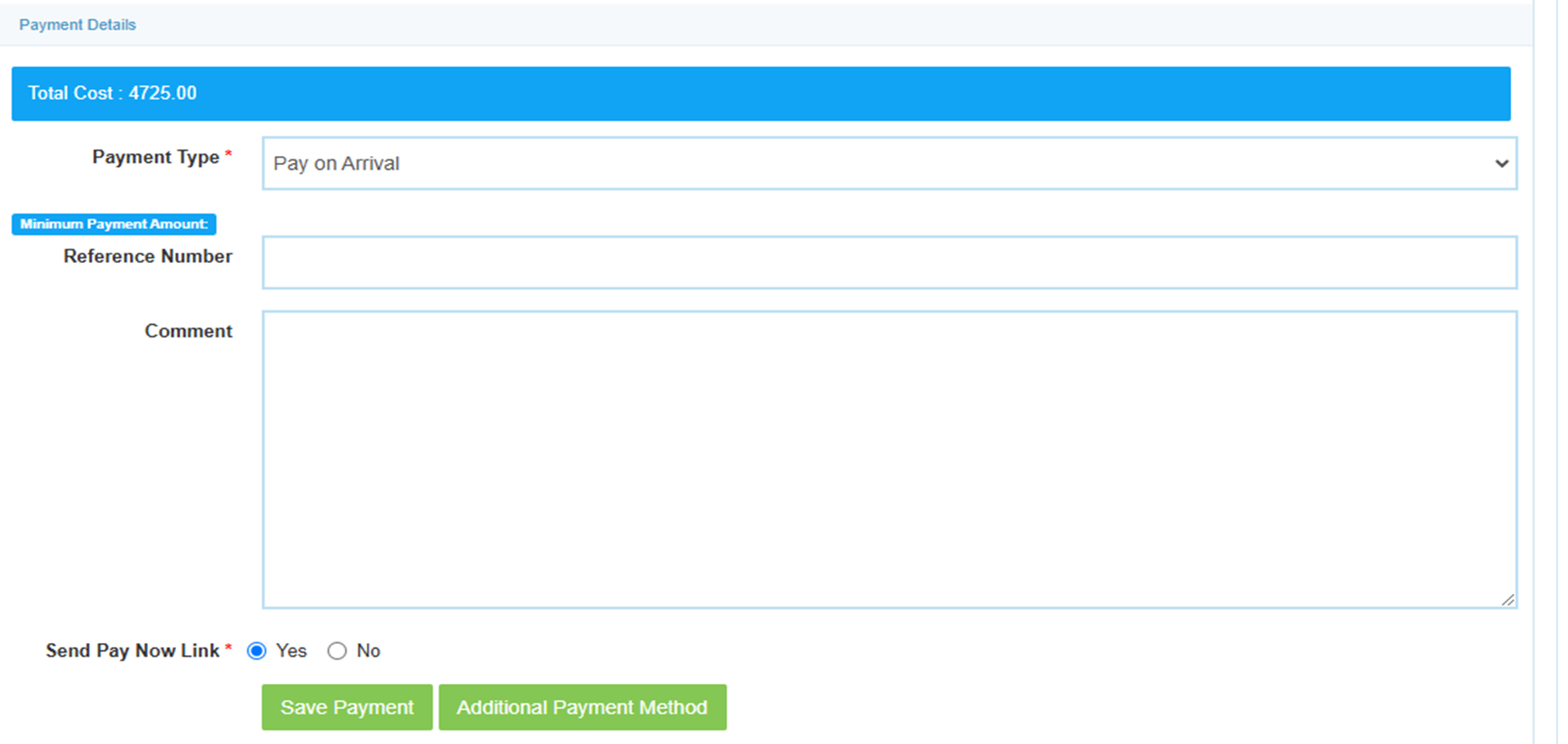Select the No radio button

[x=337, y=651]
